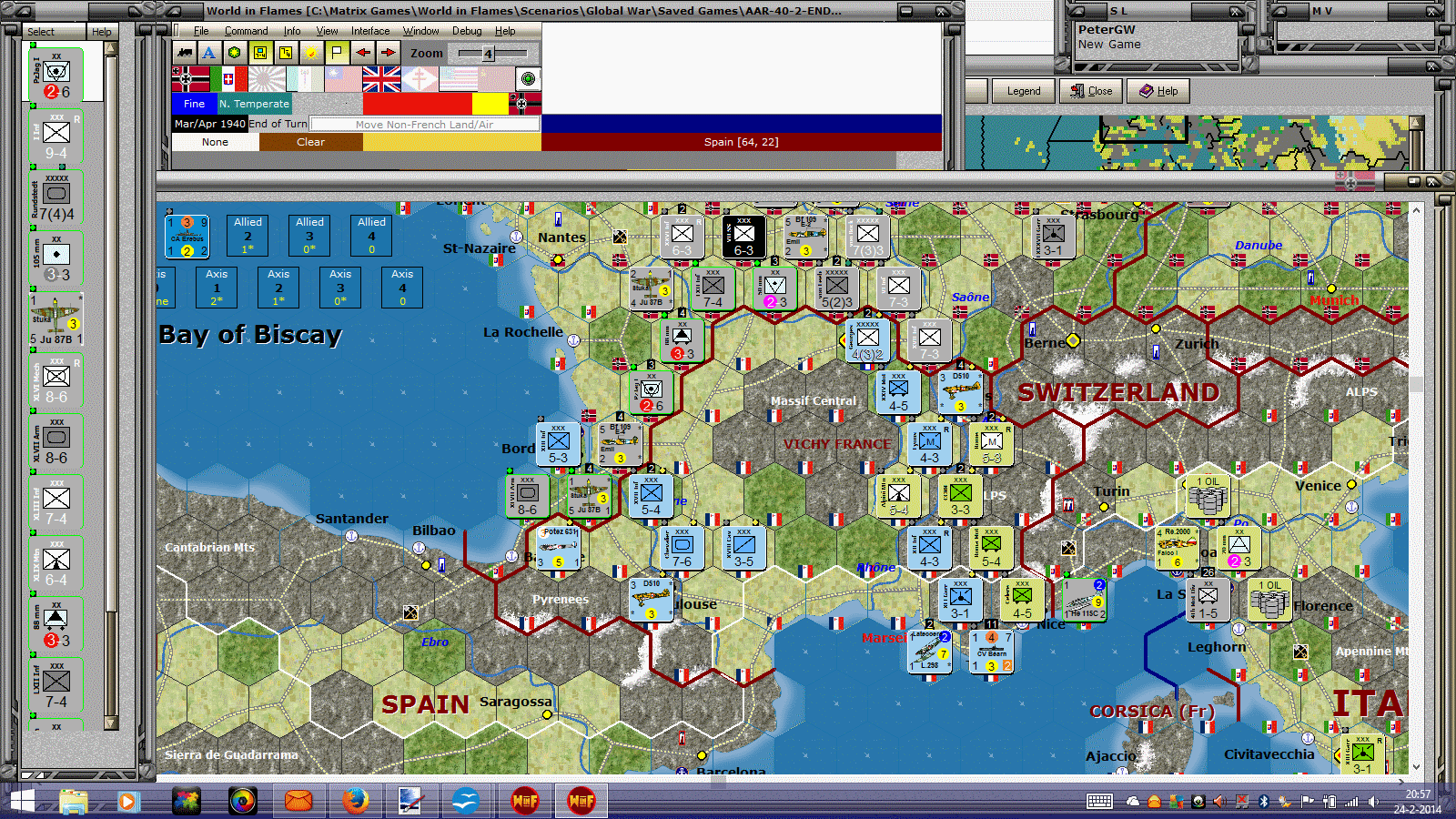Click the blue letter A toolbar icon
1456x819 pixels.
tap(209, 53)
